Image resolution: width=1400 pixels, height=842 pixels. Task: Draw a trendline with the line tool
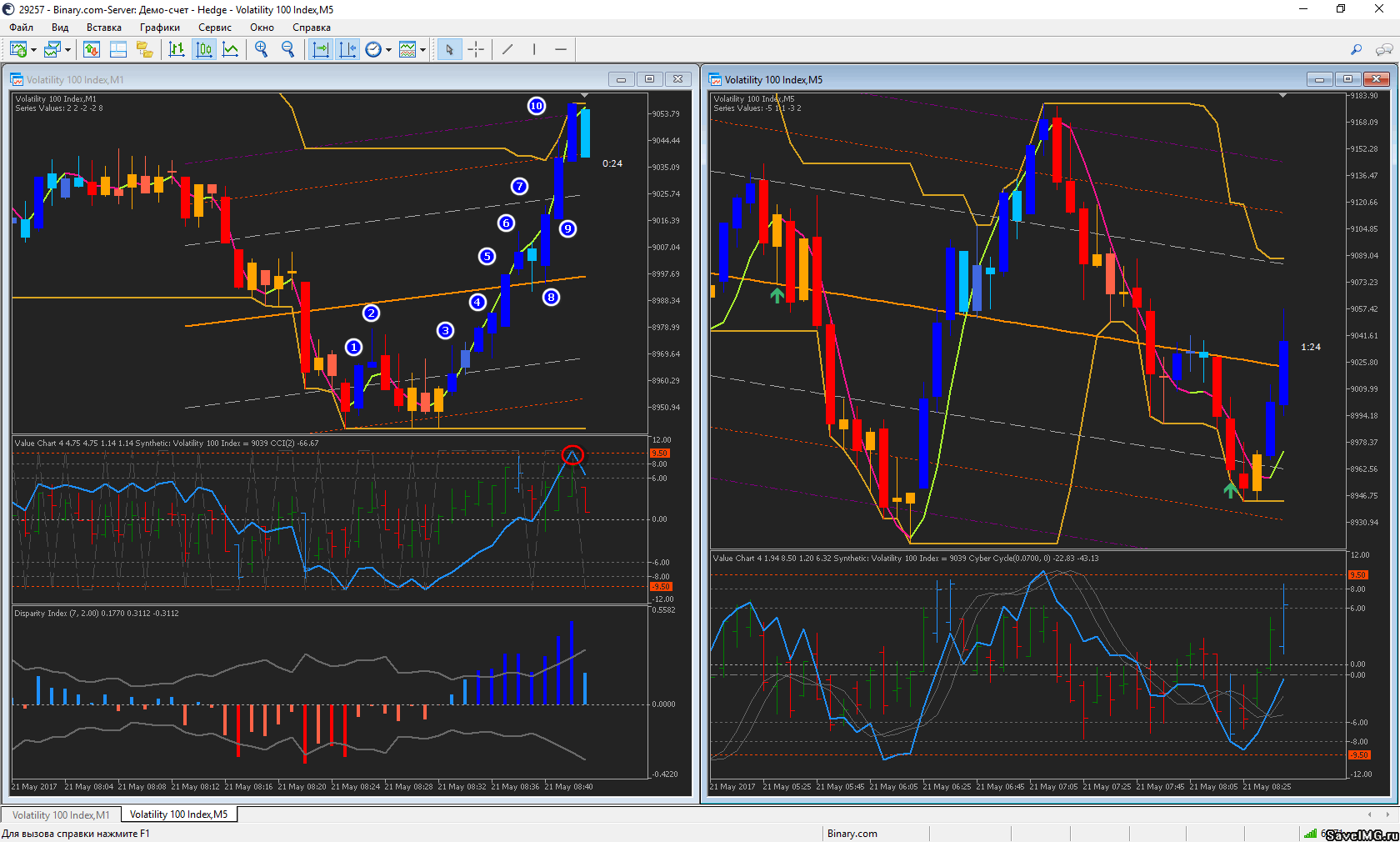[507, 50]
